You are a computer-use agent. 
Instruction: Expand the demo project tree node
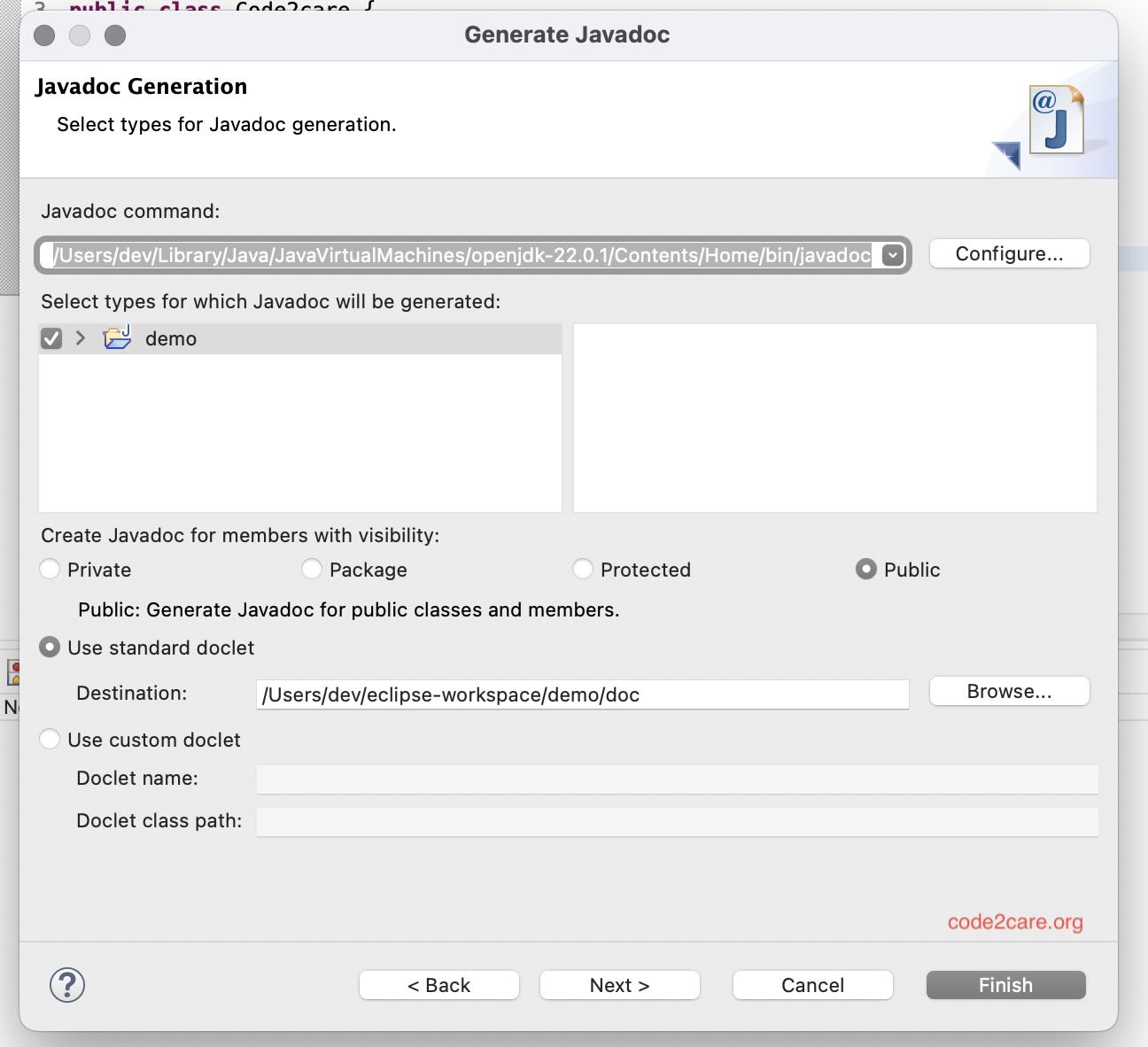(x=79, y=337)
